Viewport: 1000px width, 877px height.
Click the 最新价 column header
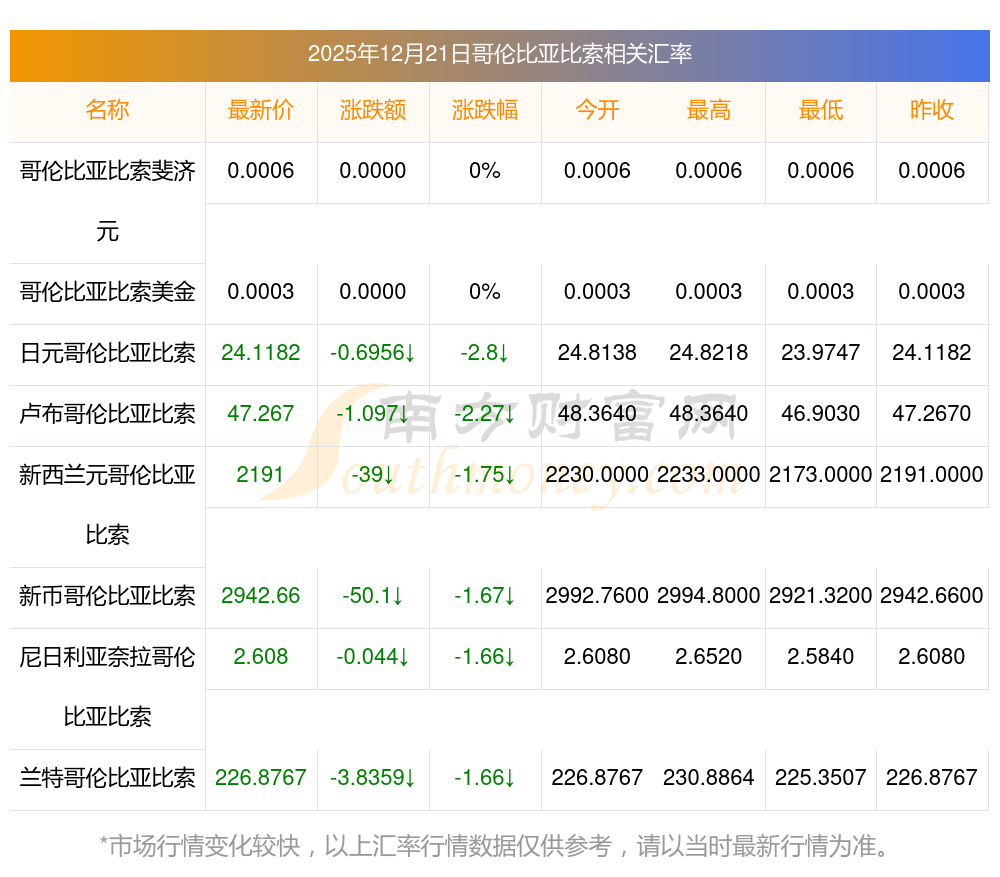point(261,111)
